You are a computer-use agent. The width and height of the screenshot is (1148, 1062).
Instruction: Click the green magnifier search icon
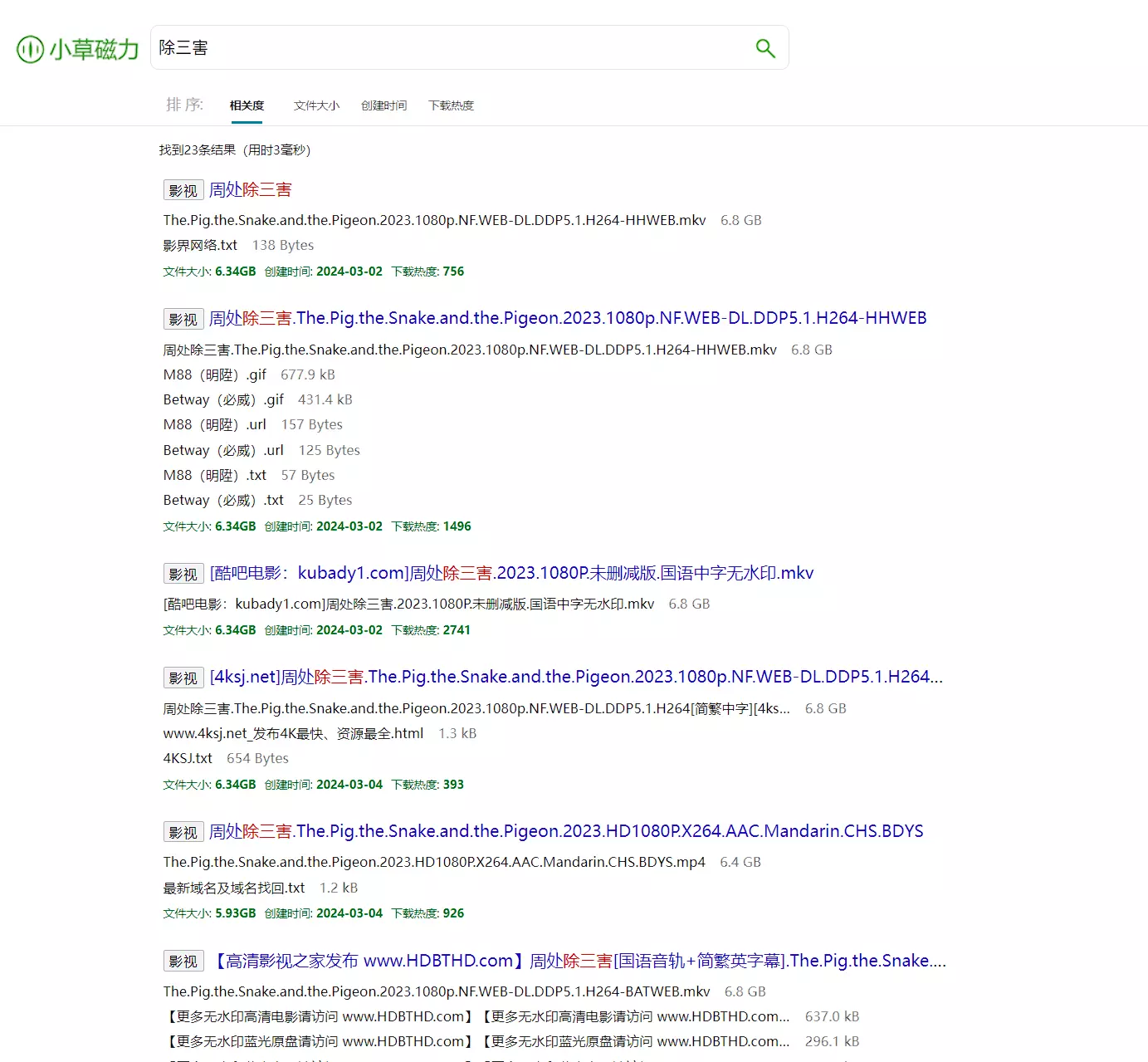point(765,48)
